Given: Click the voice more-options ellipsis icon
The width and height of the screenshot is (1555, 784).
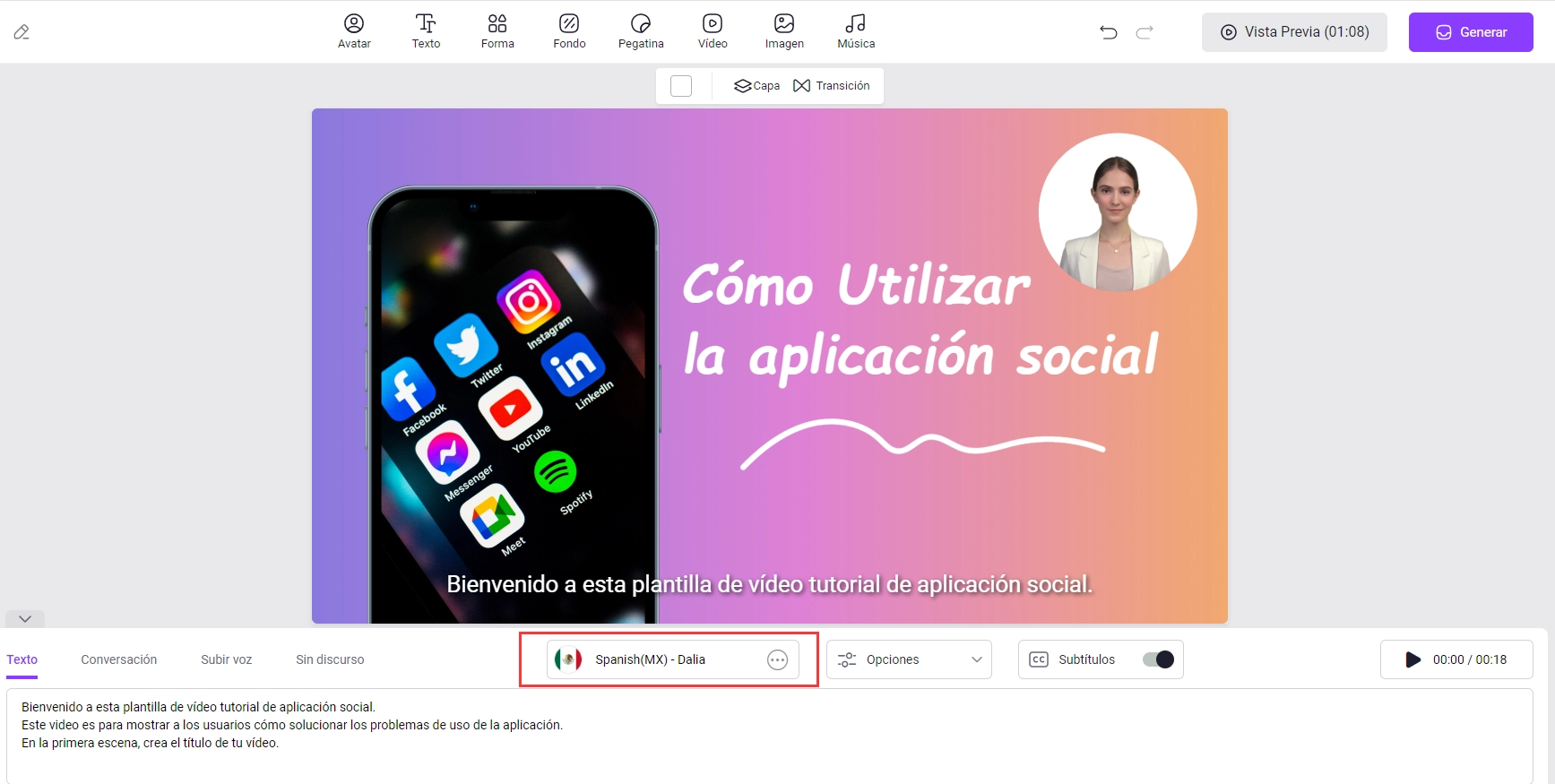Looking at the screenshot, I should [x=777, y=659].
